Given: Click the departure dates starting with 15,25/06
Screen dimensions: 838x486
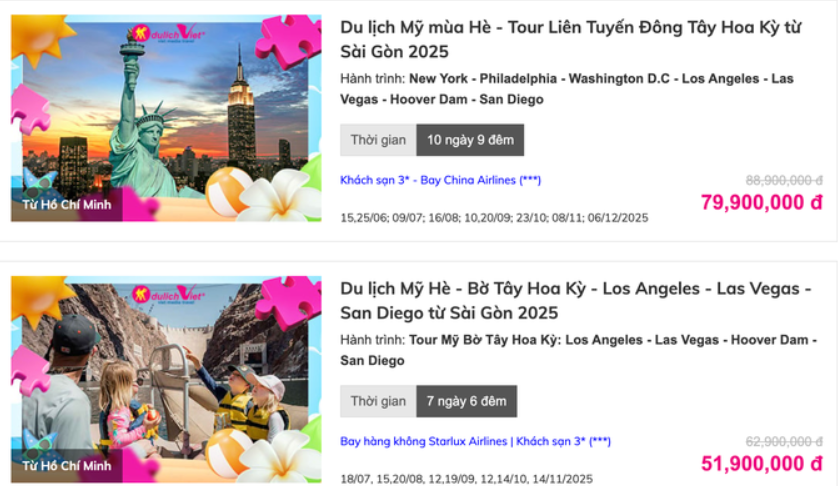Looking at the screenshot, I should (494, 218).
